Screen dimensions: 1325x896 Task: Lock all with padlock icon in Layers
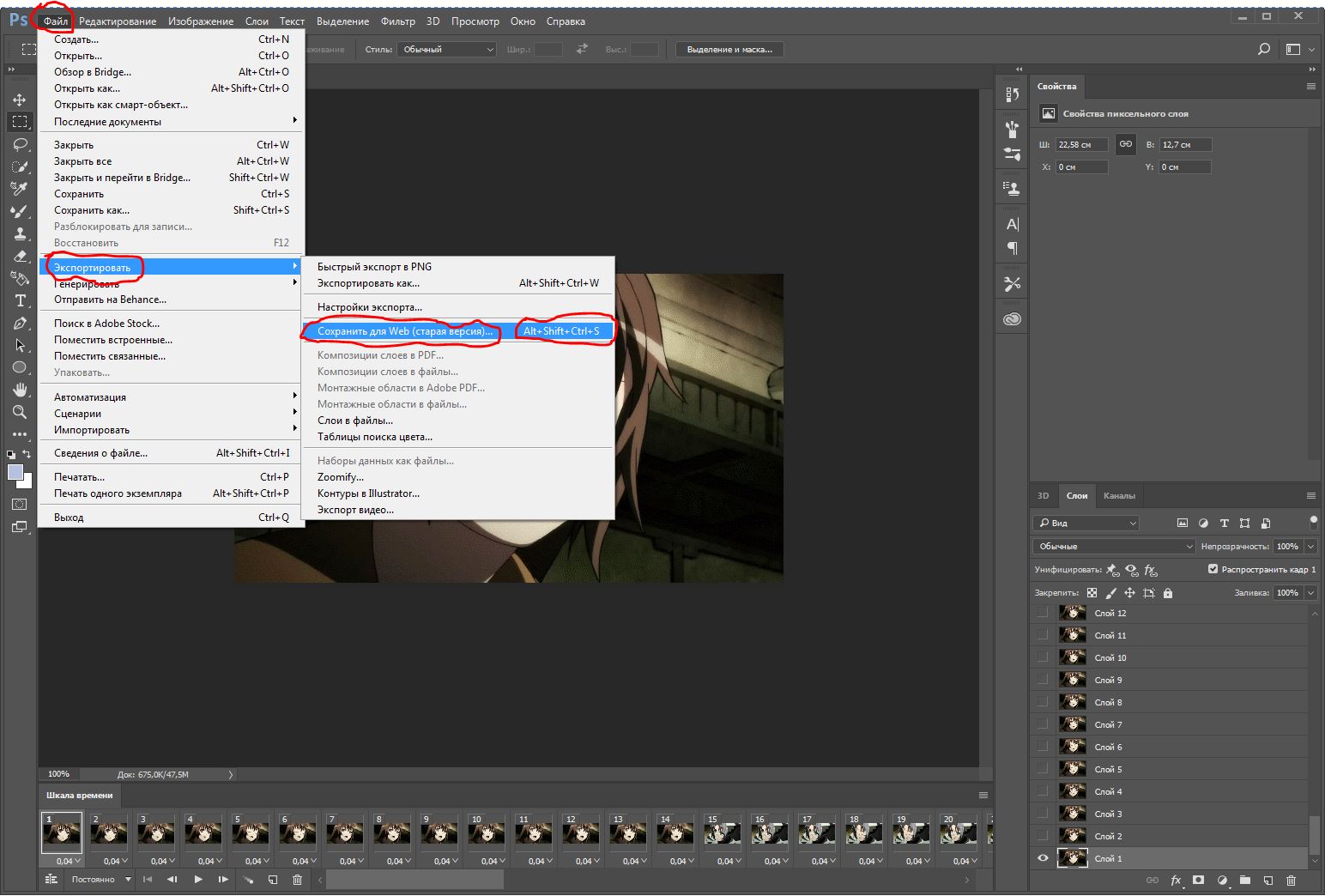1168,593
